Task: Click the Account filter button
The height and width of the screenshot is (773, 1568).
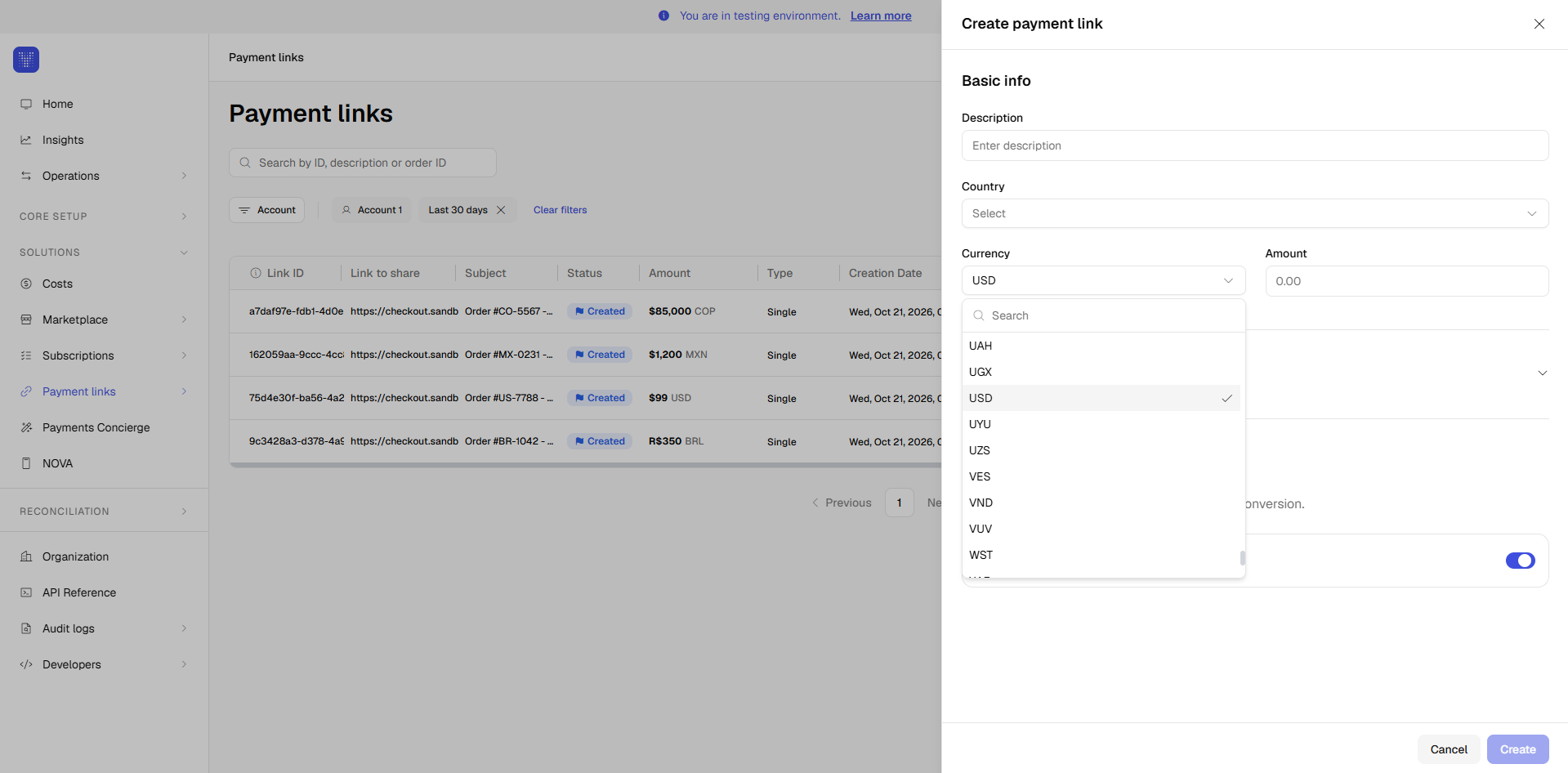Action: pyautogui.click(x=267, y=210)
